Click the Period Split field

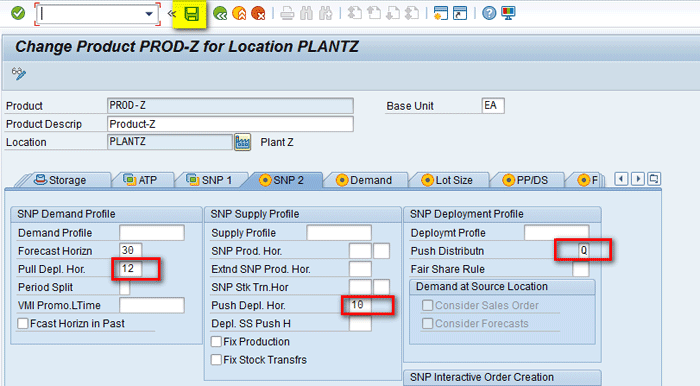tap(125, 287)
